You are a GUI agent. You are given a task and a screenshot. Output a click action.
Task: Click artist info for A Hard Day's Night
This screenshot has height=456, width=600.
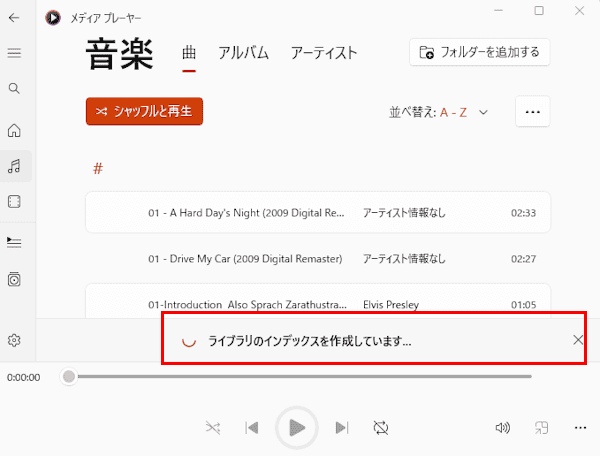404,212
